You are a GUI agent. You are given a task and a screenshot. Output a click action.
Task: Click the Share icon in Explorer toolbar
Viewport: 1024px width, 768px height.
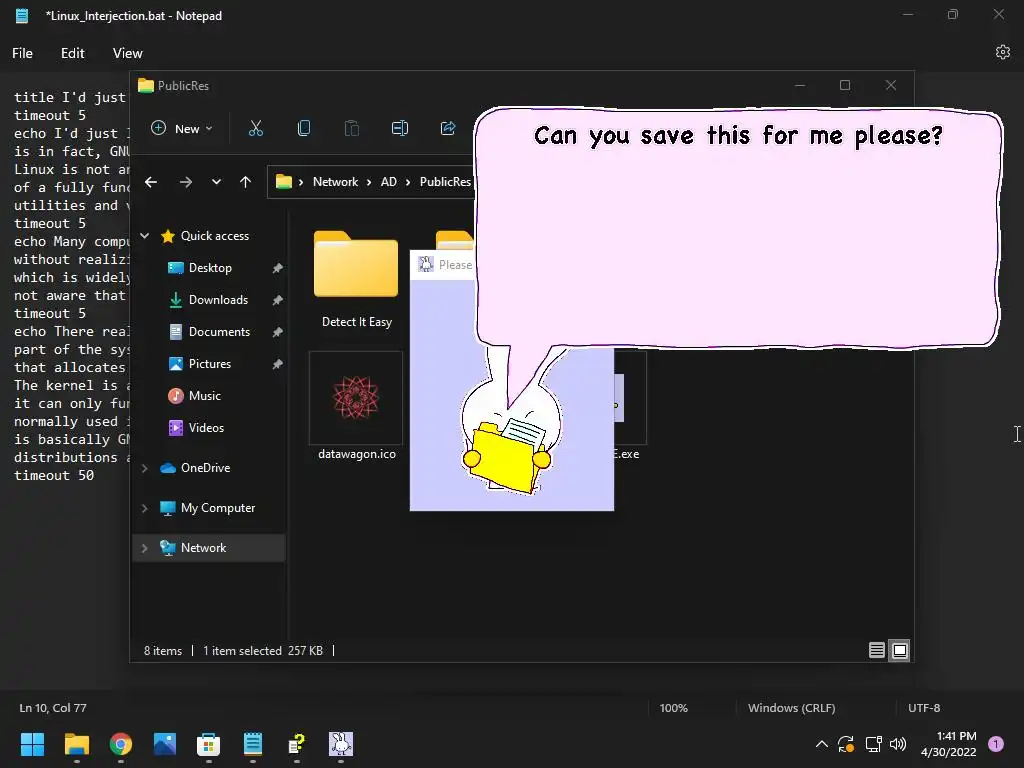(x=448, y=129)
